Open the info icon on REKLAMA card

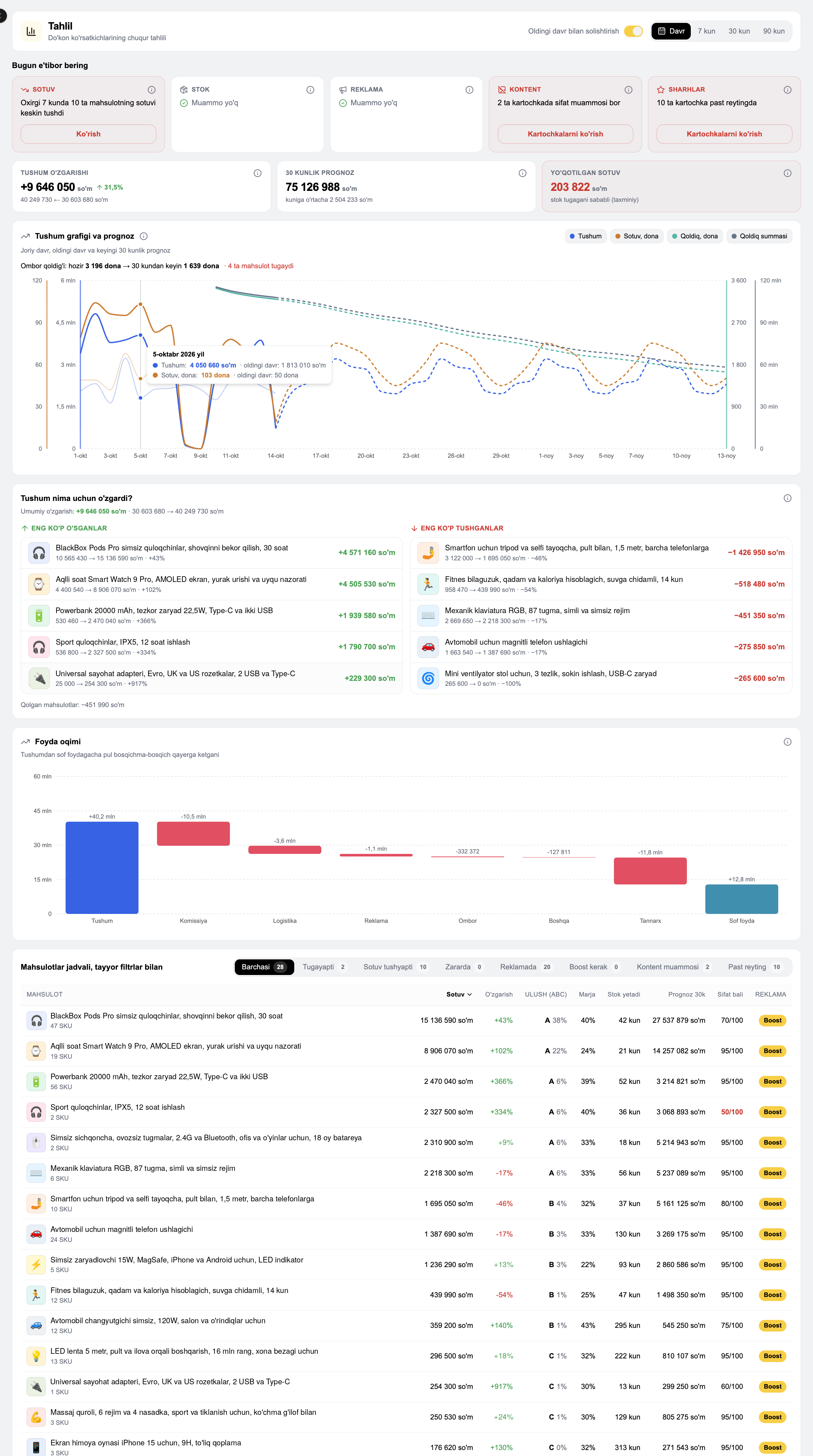(x=469, y=90)
